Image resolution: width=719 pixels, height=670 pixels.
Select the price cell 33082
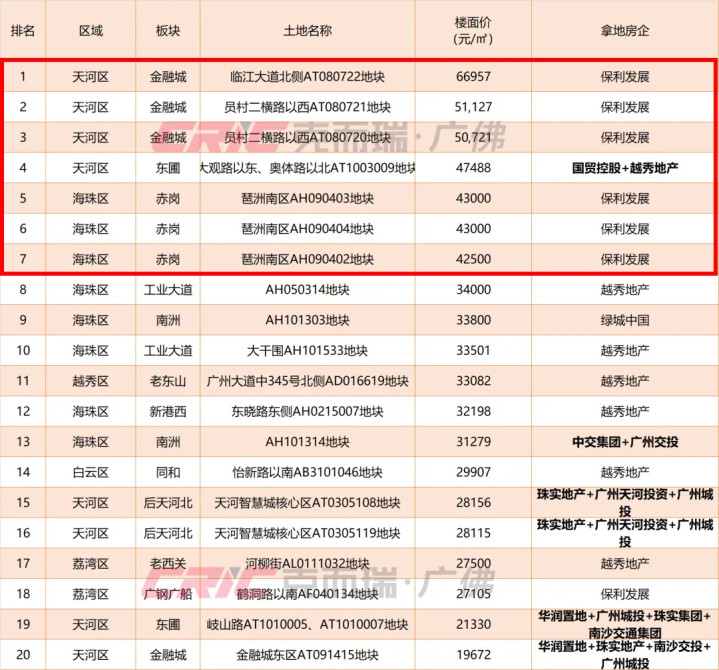[473, 381]
